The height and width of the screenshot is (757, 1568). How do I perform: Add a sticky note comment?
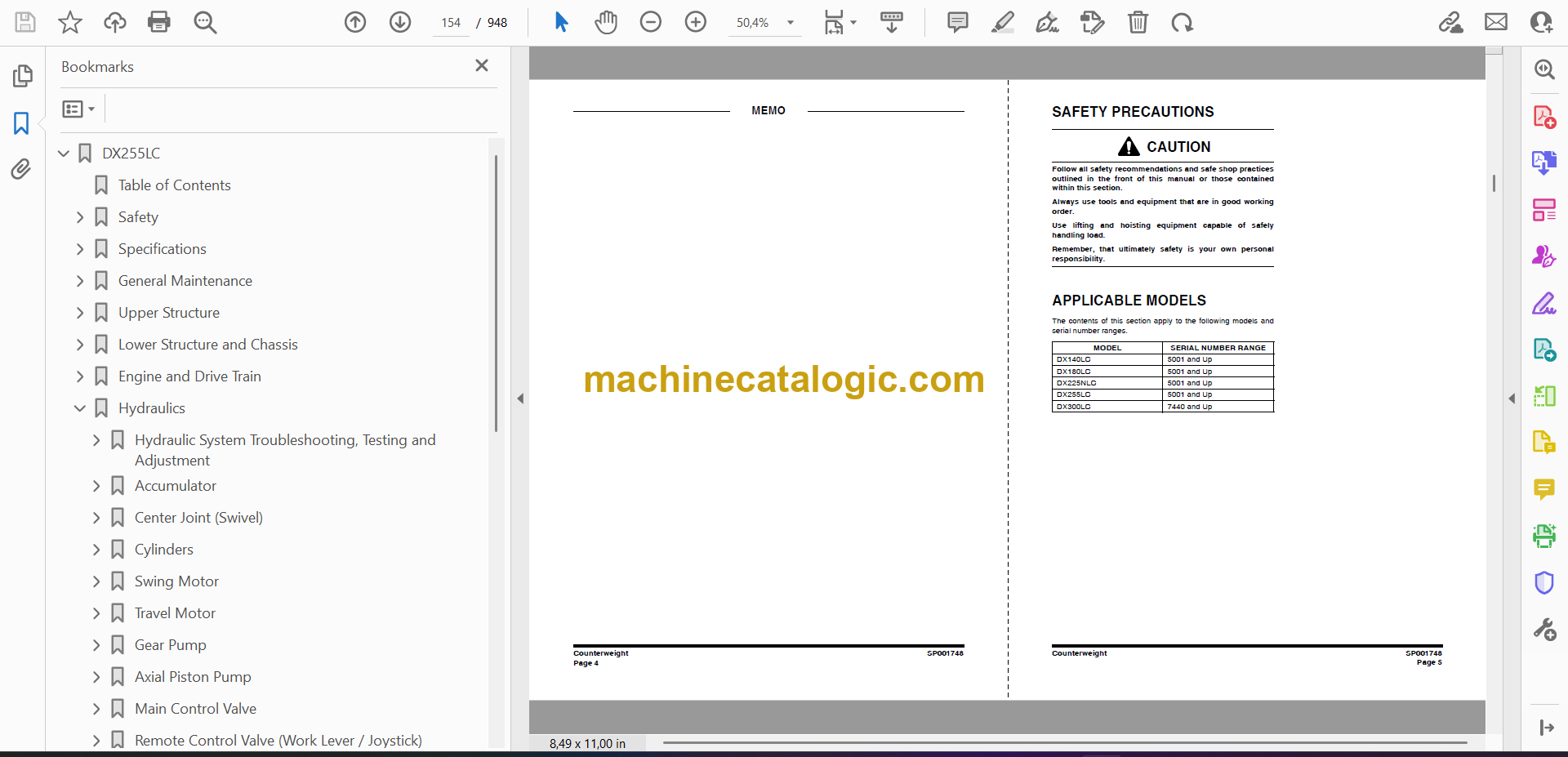(958, 22)
